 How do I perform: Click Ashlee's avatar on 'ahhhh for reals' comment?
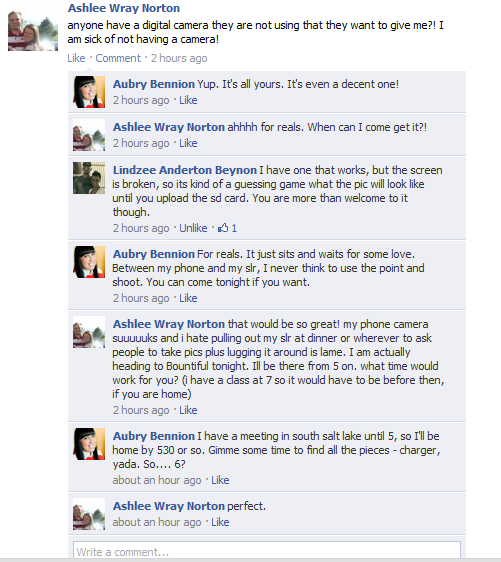(x=89, y=135)
